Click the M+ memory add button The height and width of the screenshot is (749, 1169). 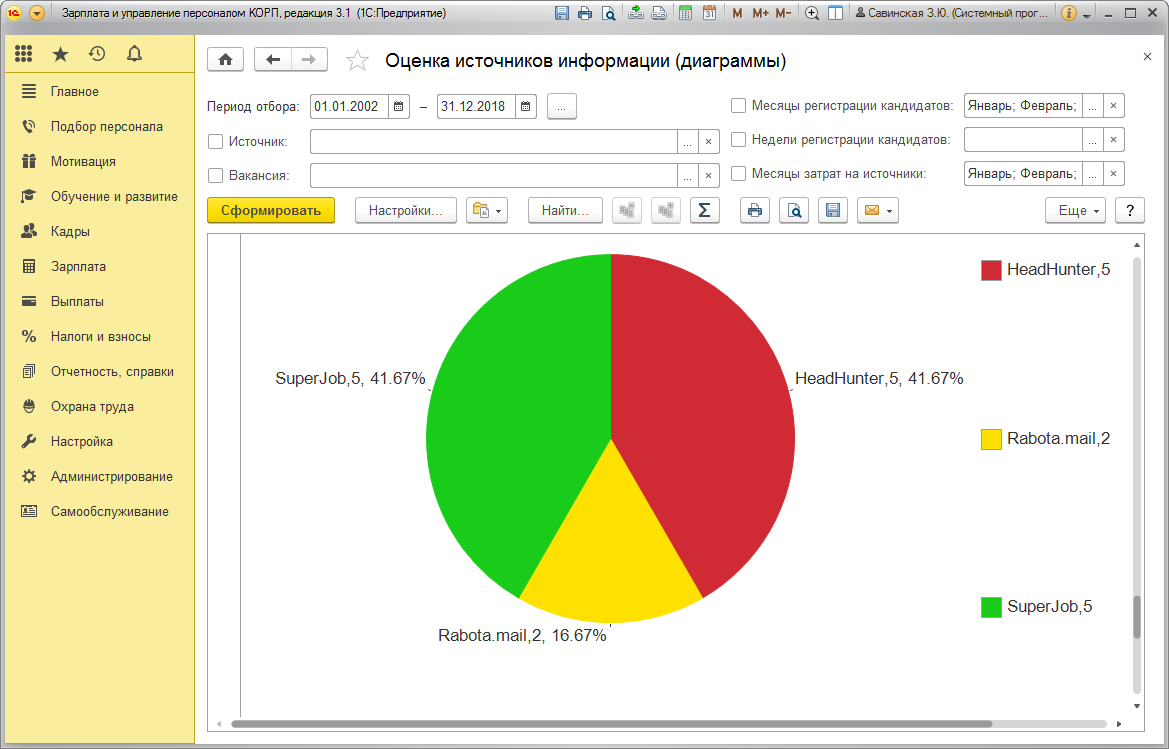[760, 13]
